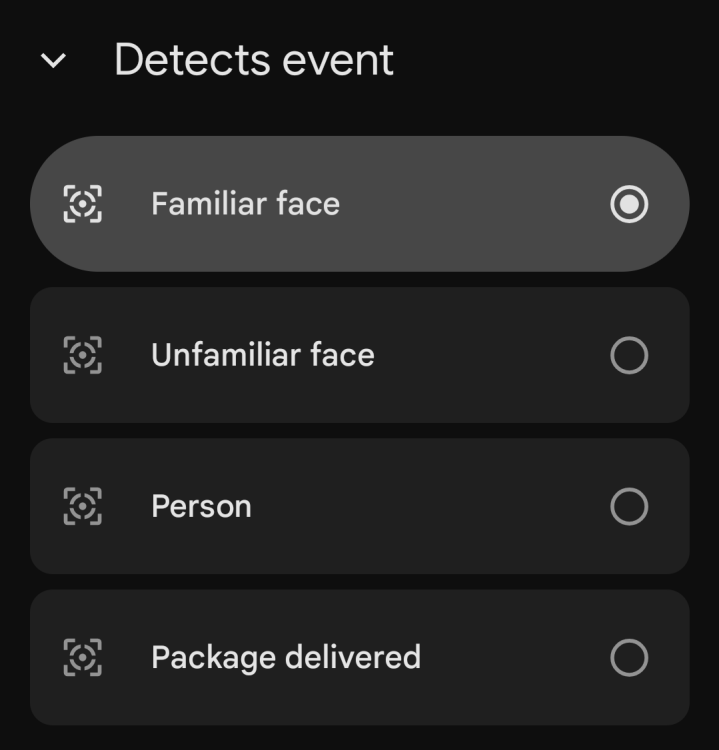Click empty space inside the Unfamiliar face card

(x=490, y=355)
